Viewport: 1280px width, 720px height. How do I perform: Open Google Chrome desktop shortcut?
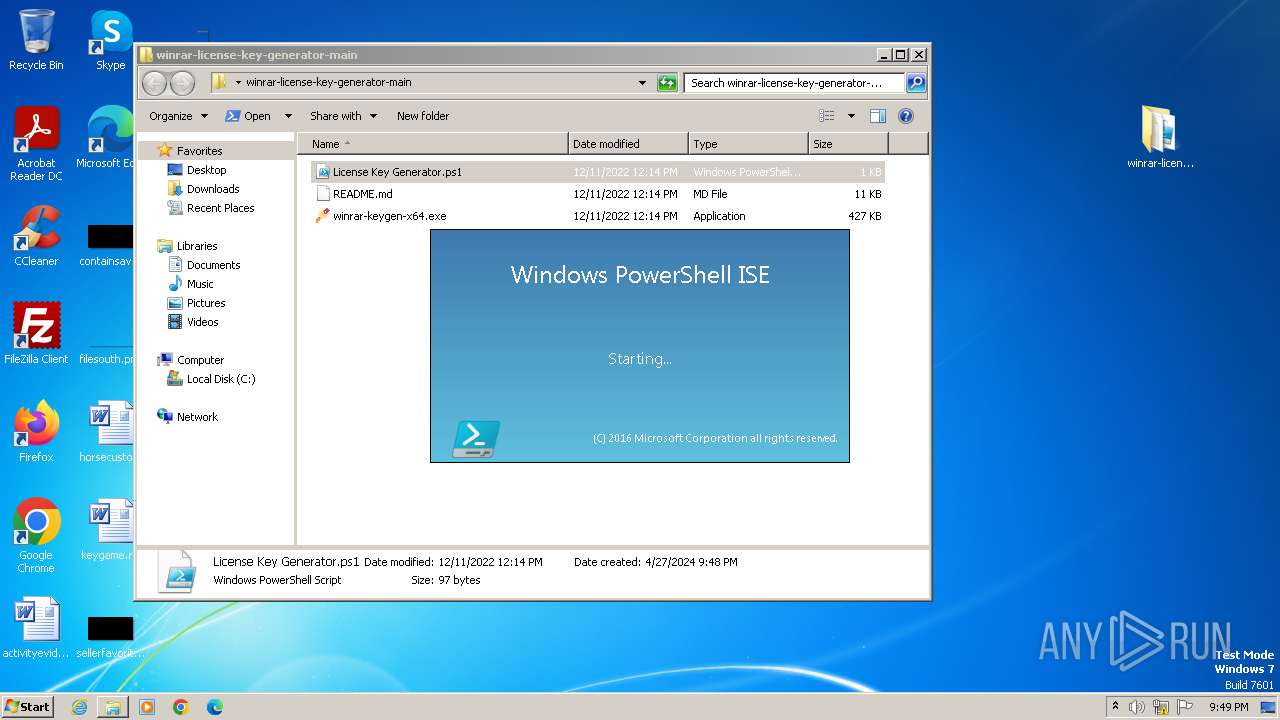36,536
